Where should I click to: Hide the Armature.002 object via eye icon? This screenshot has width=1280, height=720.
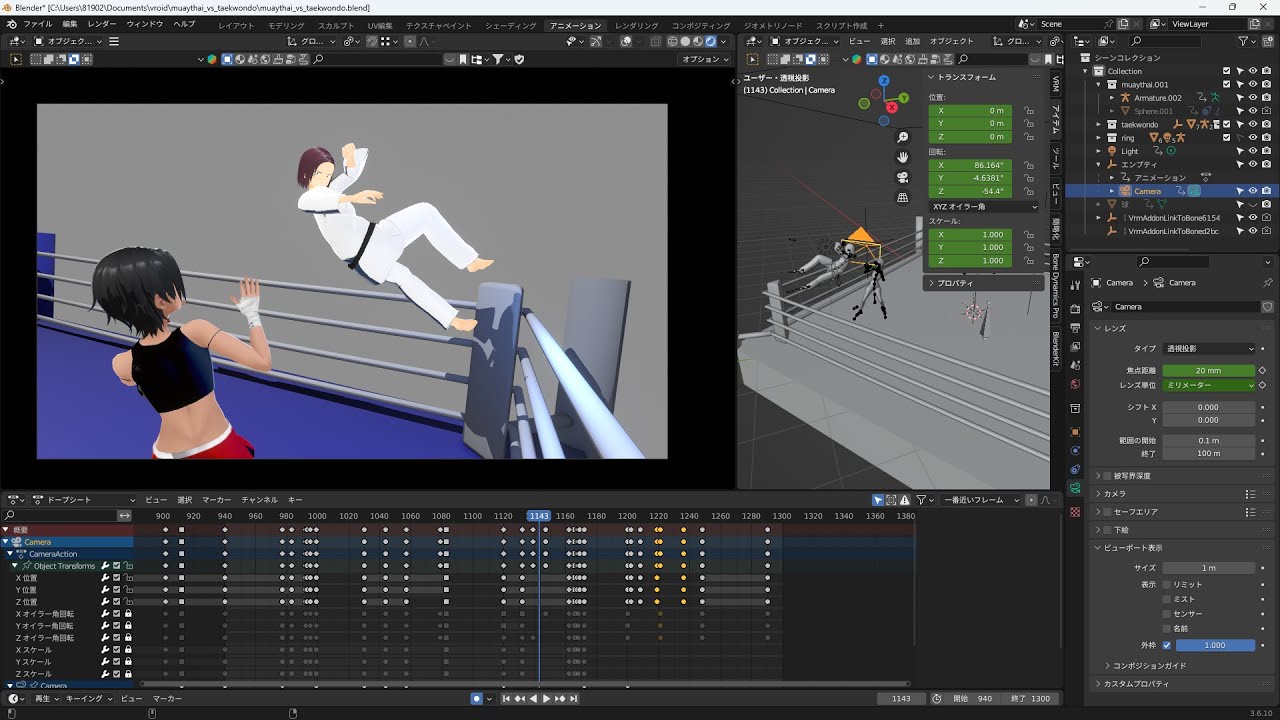point(1253,98)
